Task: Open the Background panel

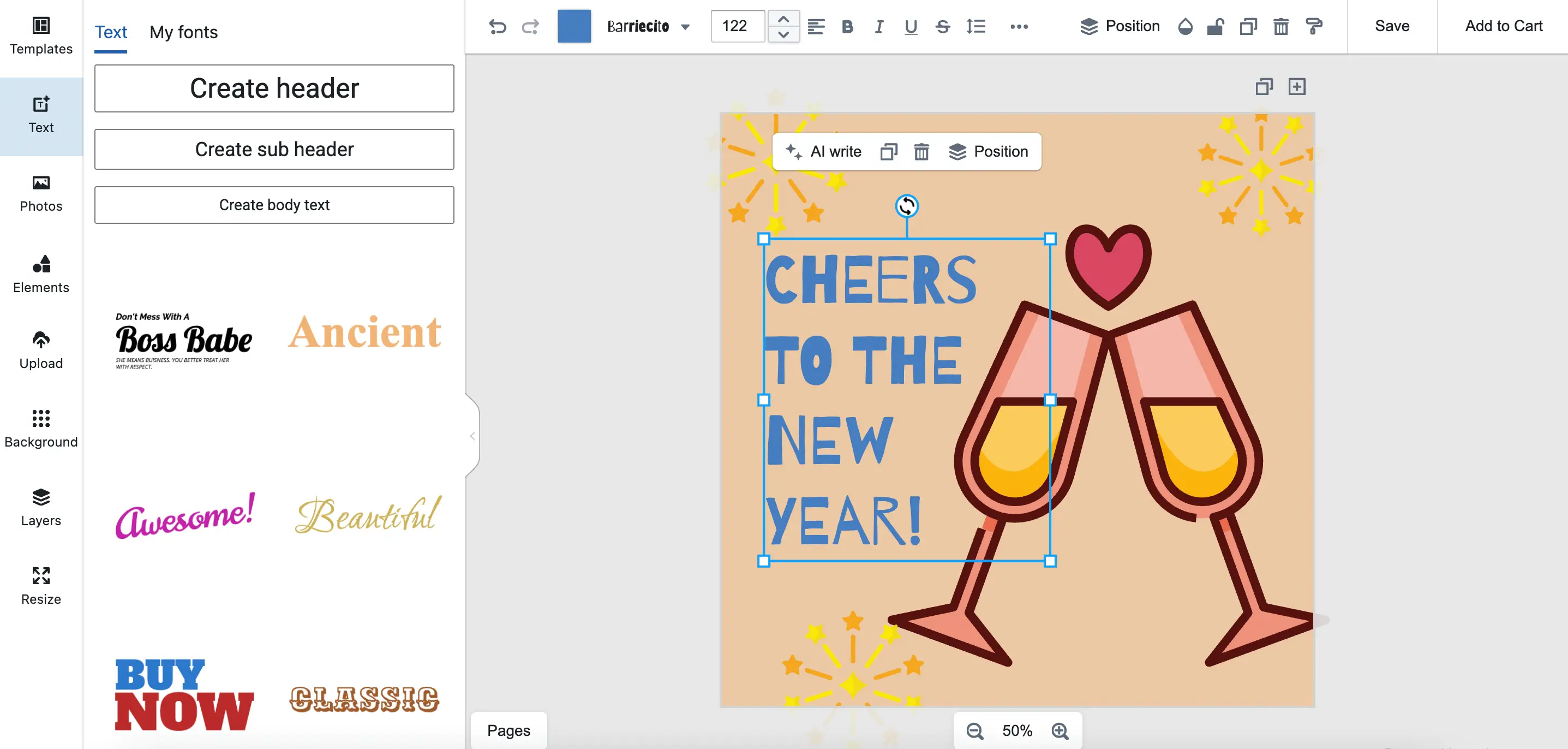Action: [x=41, y=428]
